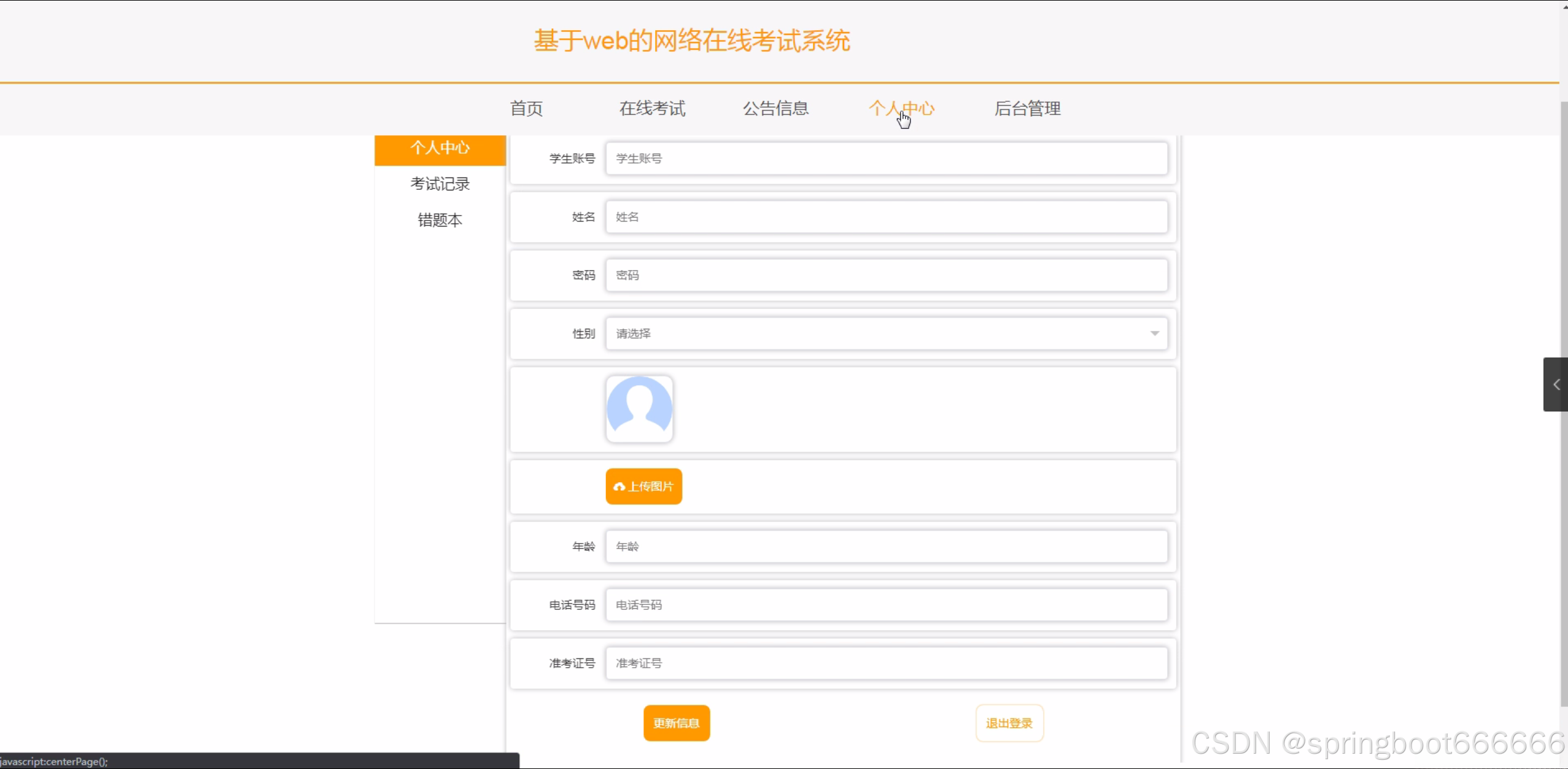Click the user avatar placeholder image
The image size is (1568, 769).
[639, 408]
